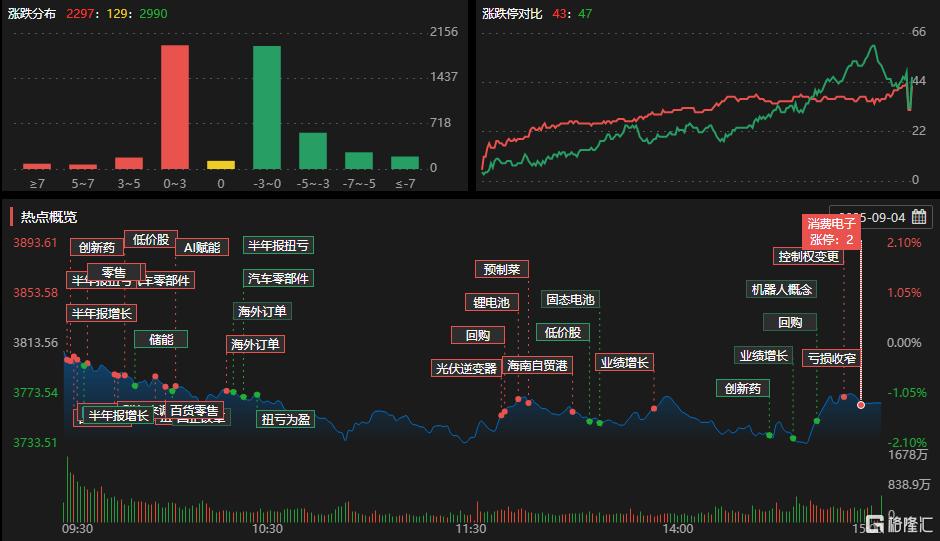Click the 预制菜 hotspot label
940x541 pixels.
[502, 269]
